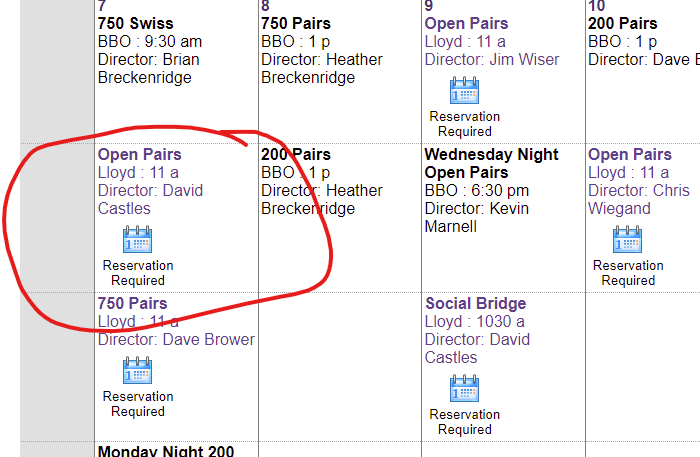Select the calendar icon under Dave Brower's 750 Pairs
700x457 pixels.
click(x=137, y=371)
